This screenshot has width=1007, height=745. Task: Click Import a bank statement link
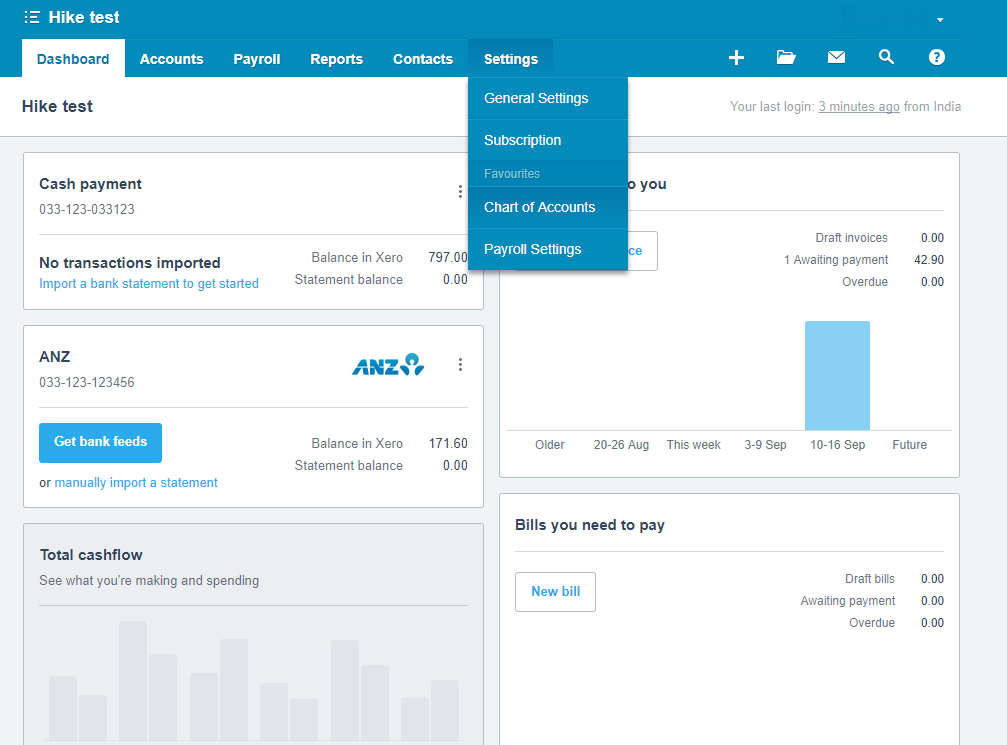[149, 284]
